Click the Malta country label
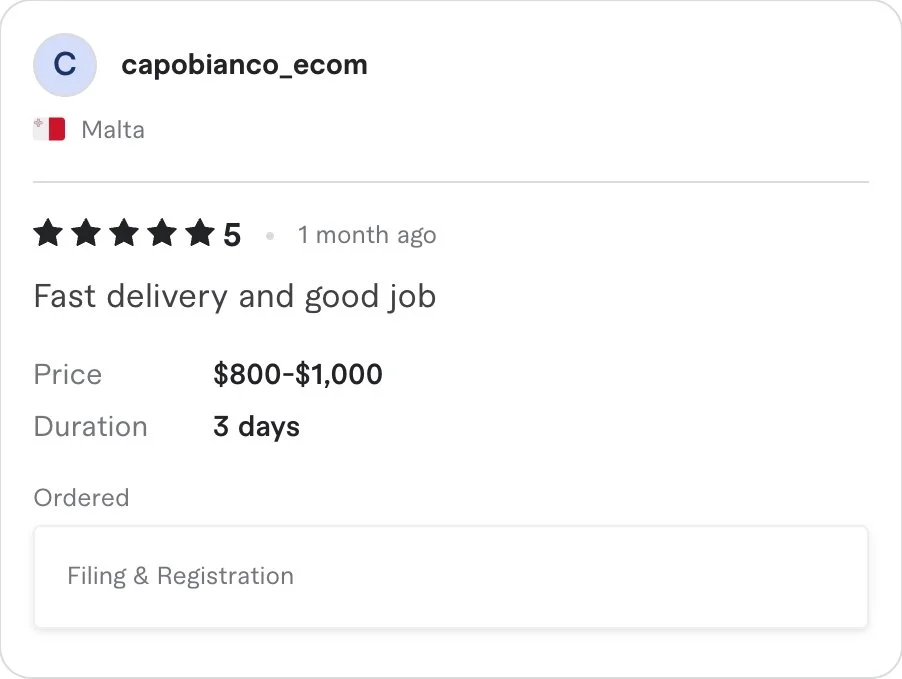Image resolution: width=902 pixels, height=679 pixels. [x=113, y=130]
